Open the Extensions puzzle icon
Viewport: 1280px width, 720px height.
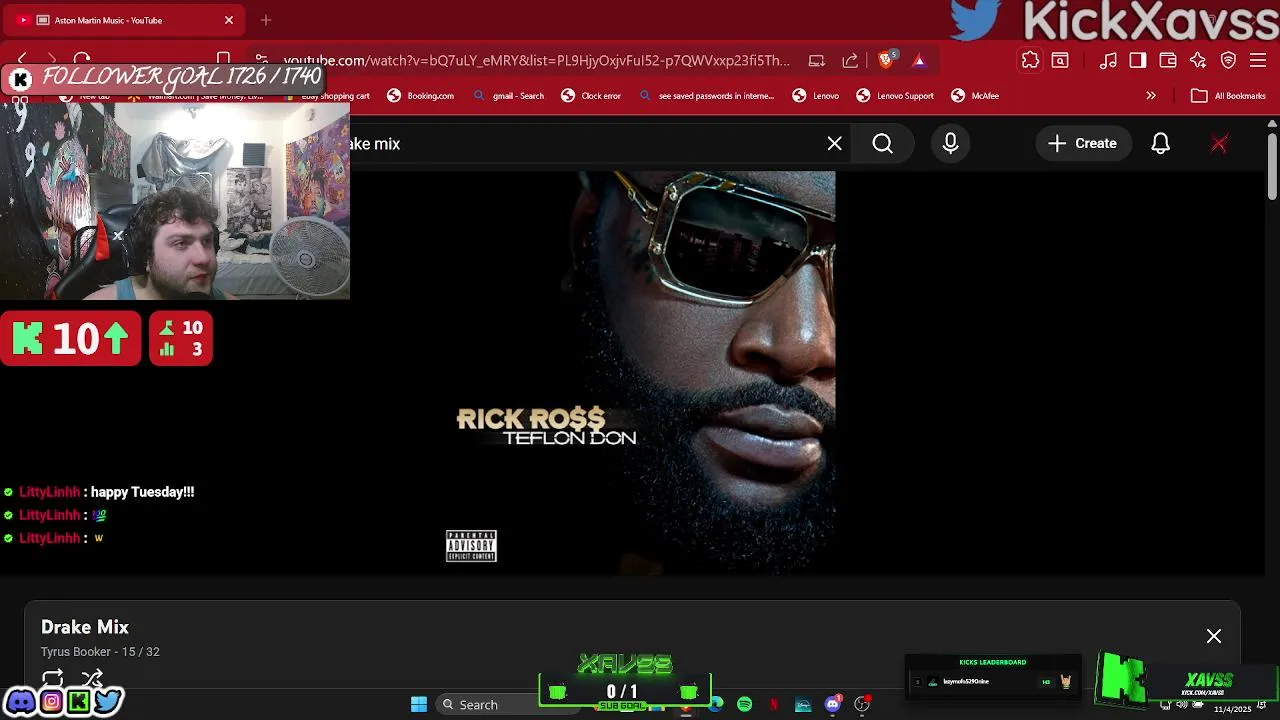pyautogui.click(x=1030, y=60)
